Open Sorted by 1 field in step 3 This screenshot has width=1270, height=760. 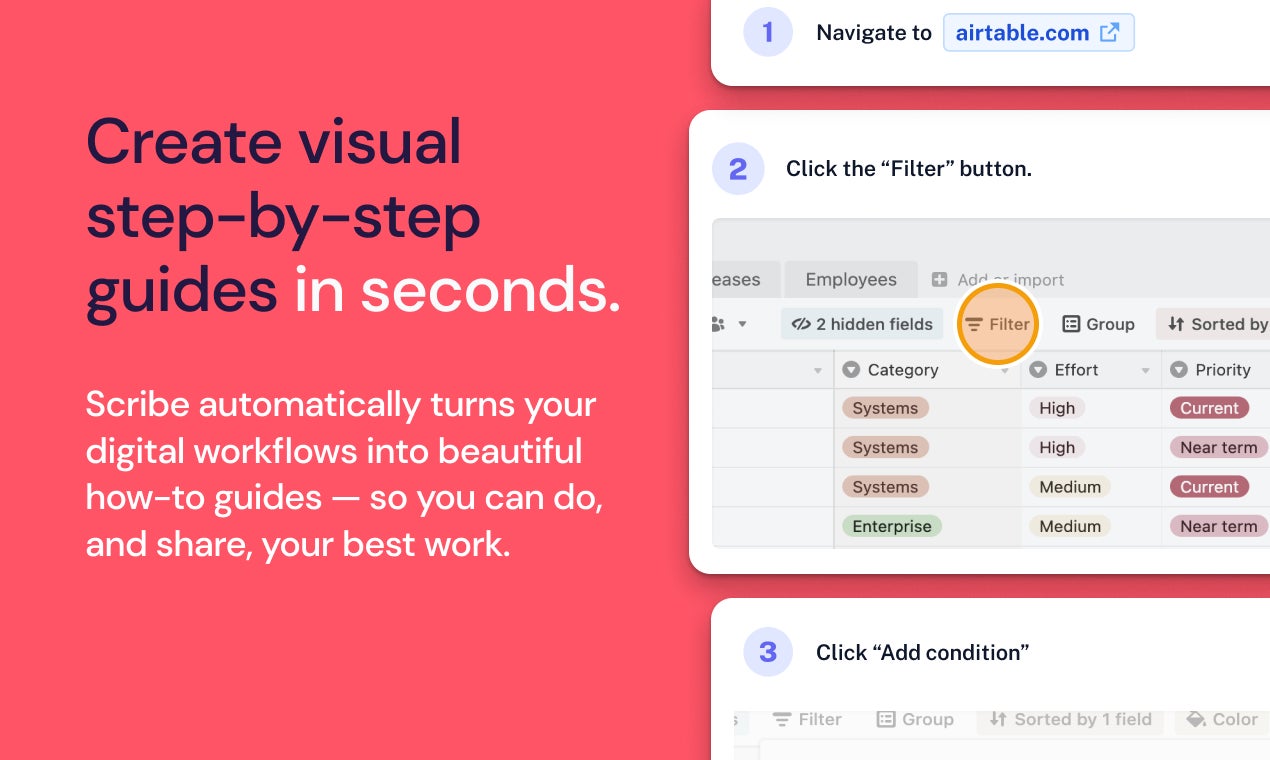(x=1071, y=719)
